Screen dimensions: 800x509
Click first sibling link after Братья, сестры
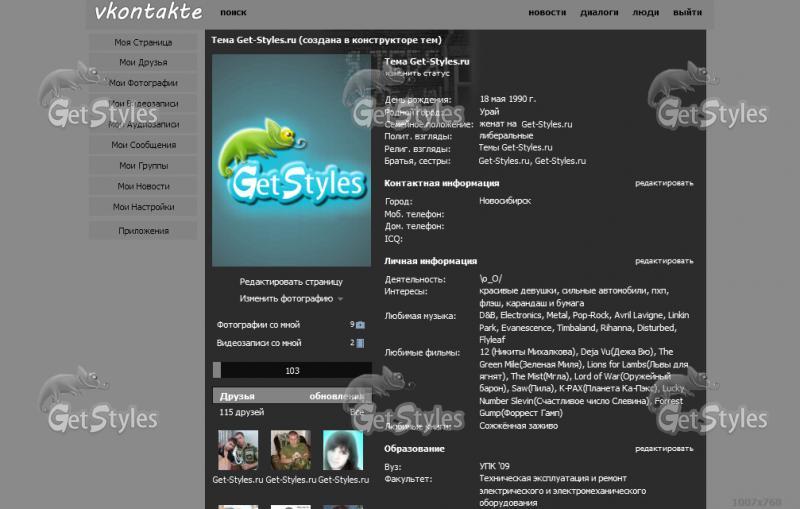coord(504,161)
